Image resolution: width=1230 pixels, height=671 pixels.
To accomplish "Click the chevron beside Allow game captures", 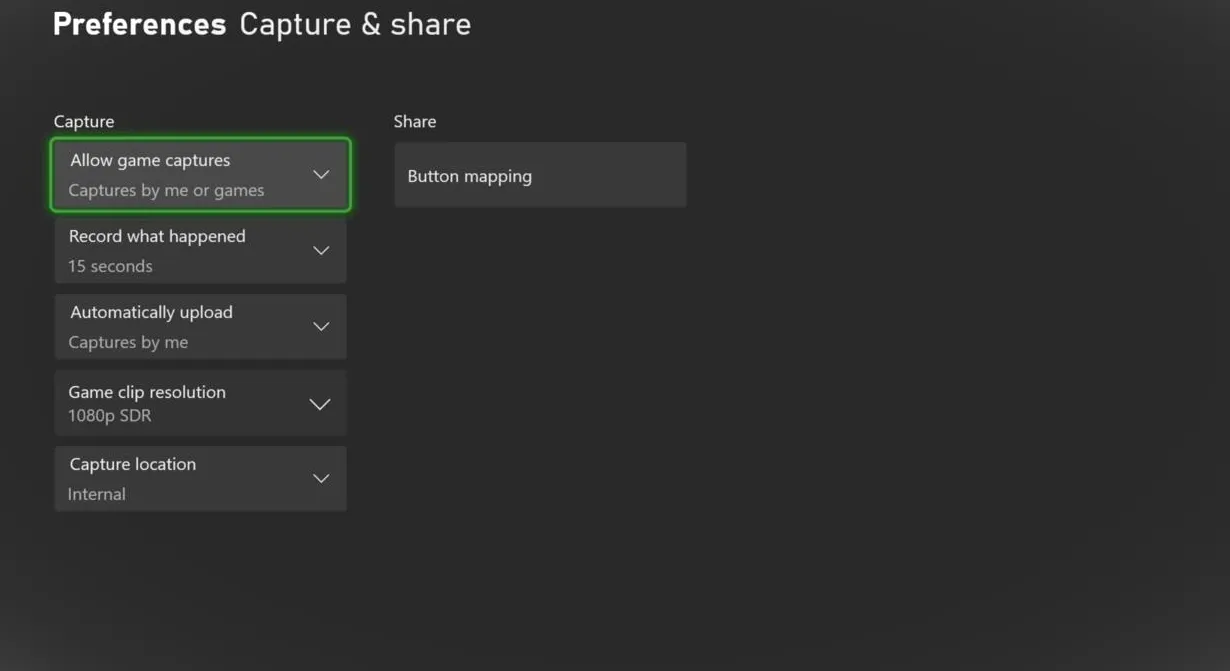I will 321,175.
